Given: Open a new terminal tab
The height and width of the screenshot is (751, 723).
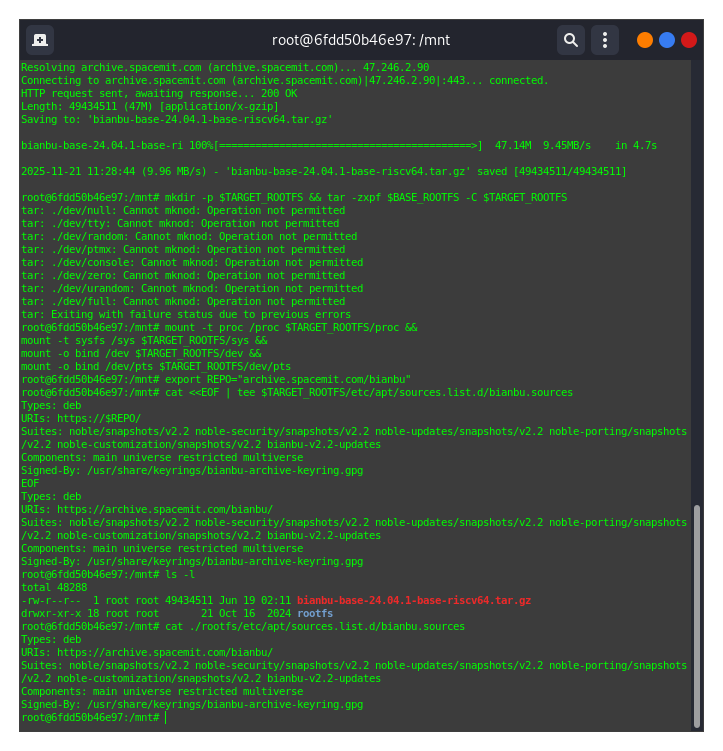Looking at the screenshot, I should 40,40.
